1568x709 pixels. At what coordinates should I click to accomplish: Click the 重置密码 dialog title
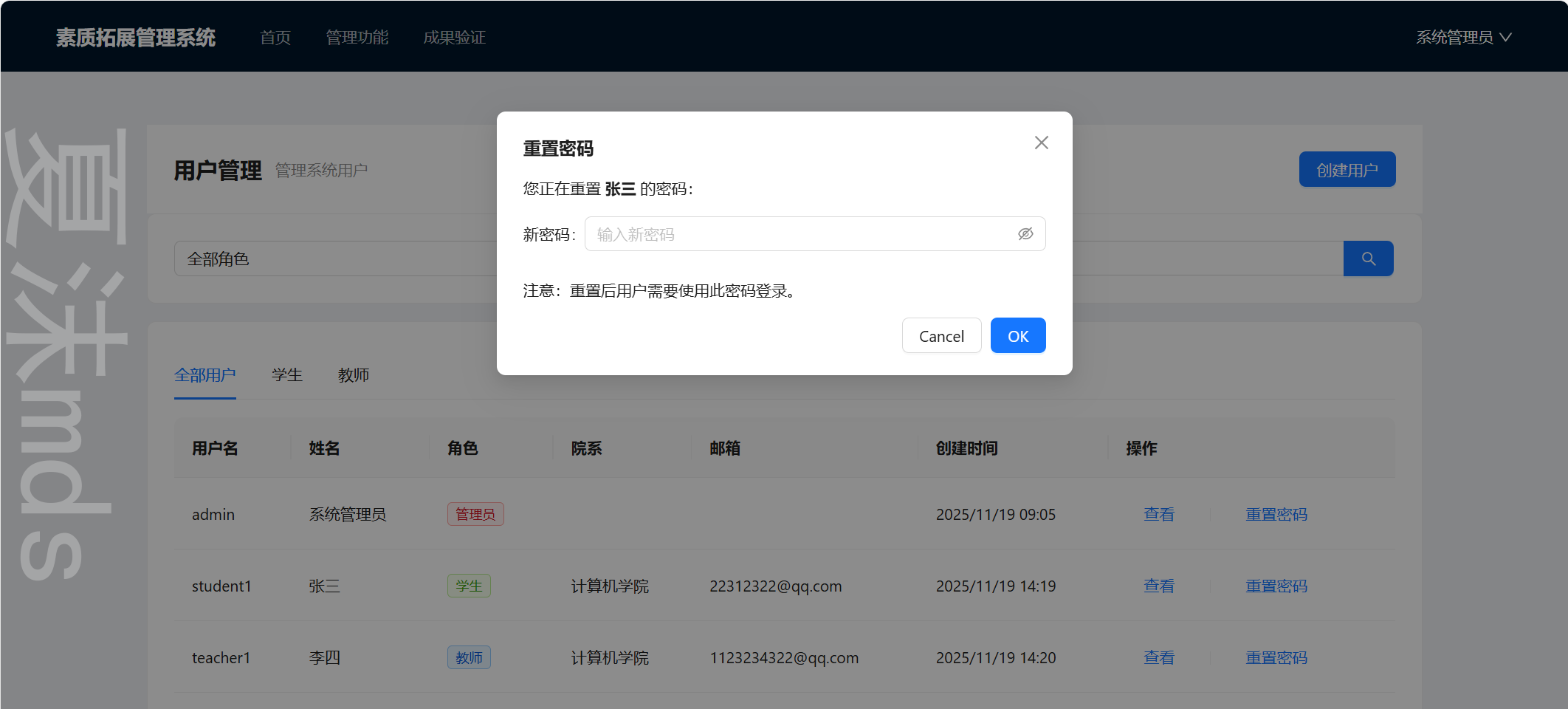[x=558, y=148]
